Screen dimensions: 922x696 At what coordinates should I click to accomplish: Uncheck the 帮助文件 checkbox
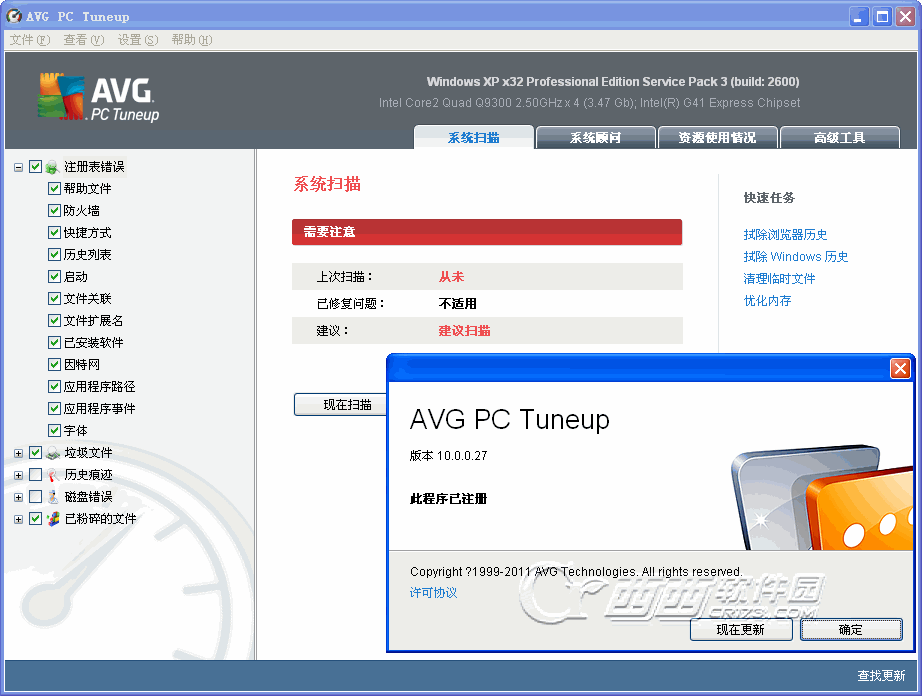(x=54, y=188)
